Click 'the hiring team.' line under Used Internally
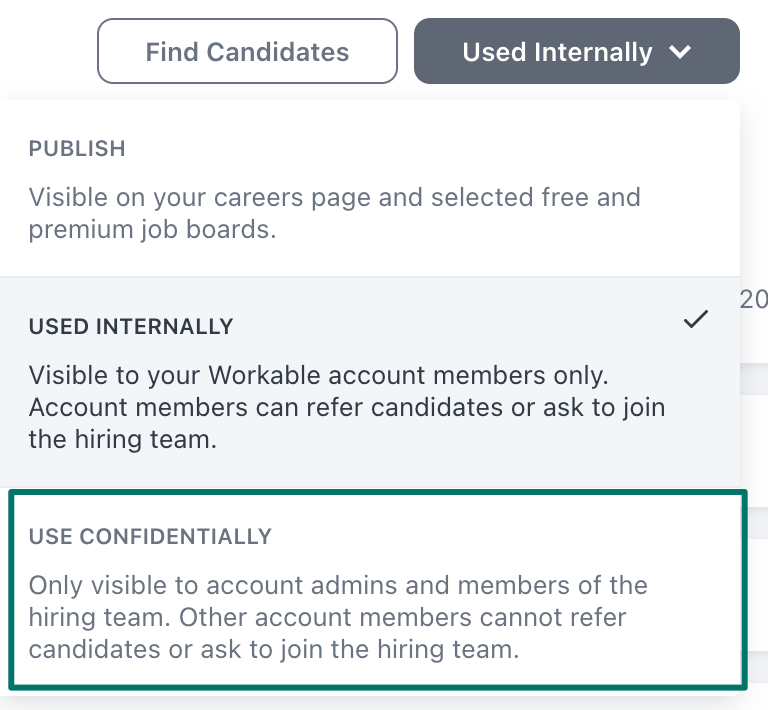768x710 pixels. [x=122, y=440]
